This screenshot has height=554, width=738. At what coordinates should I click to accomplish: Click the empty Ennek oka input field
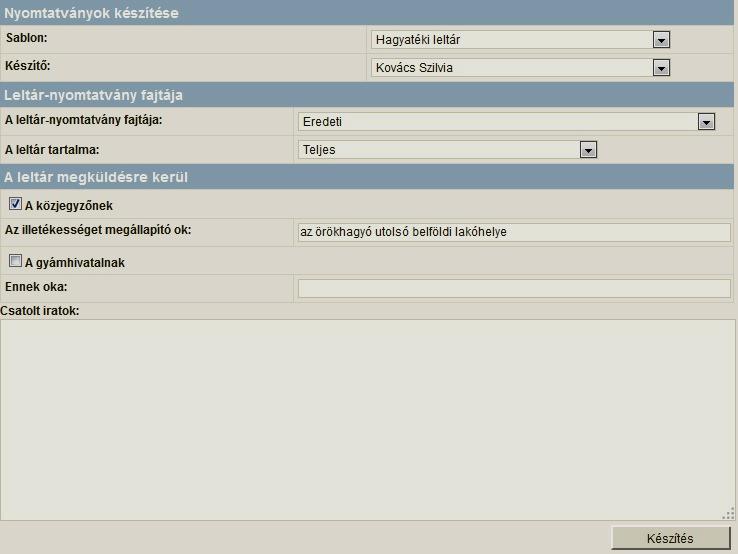514,289
